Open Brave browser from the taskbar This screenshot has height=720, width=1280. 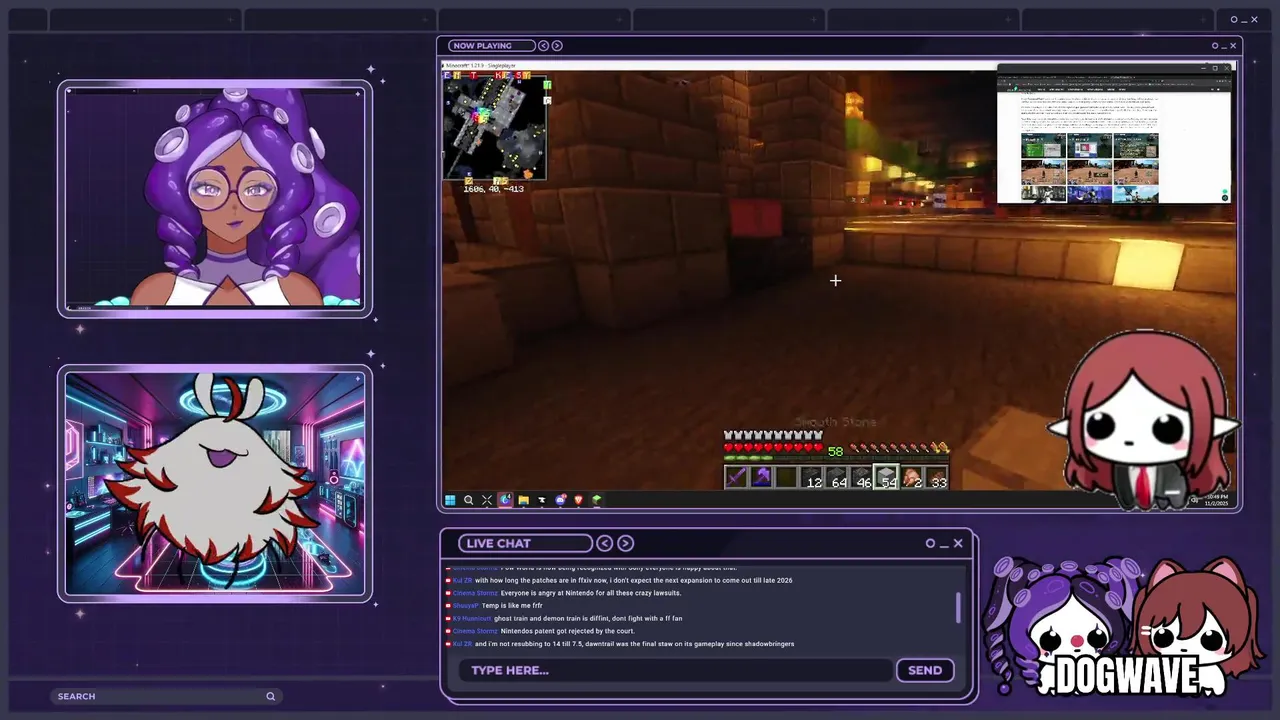coord(578,500)
